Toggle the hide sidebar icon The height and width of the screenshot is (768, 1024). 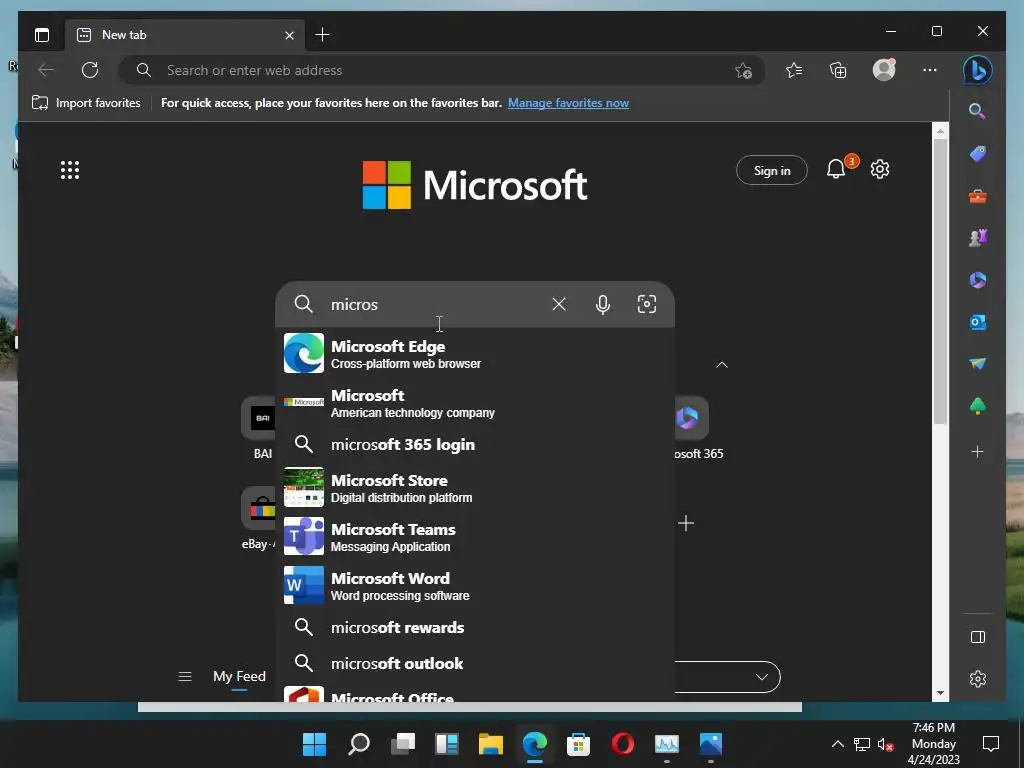[978, 637]
